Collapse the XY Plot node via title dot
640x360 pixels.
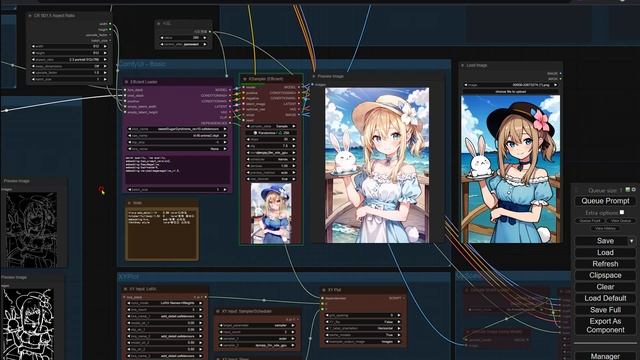tap(324, 290)
